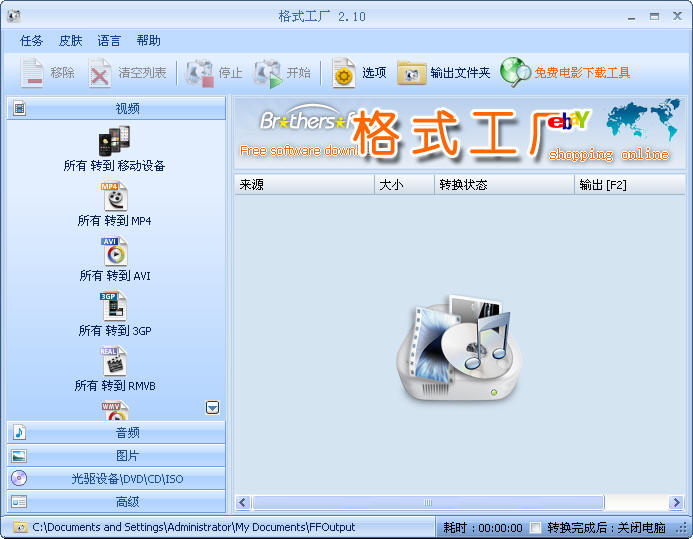This screenshot has width=693, height=539.
Task: Click the FFOutput path in status bar
Action: [194, 527]
